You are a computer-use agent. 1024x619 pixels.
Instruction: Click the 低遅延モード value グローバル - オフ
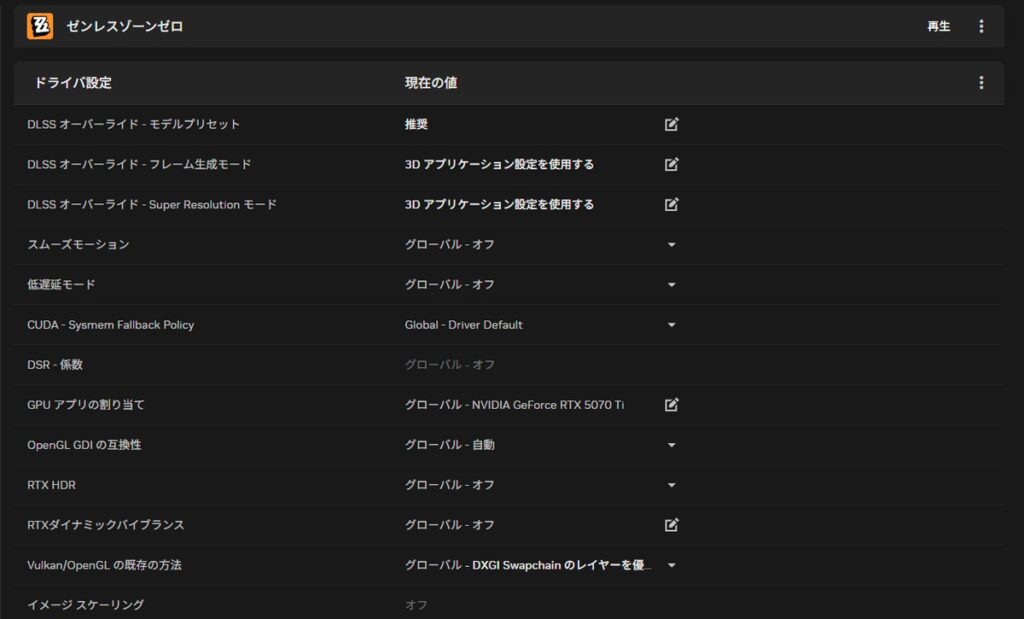(450, 285)
